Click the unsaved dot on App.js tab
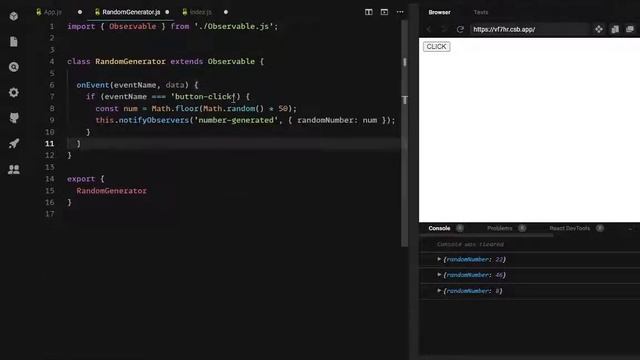Image resolution: width=640 pixels, height=360 pixels. (80, 12)
